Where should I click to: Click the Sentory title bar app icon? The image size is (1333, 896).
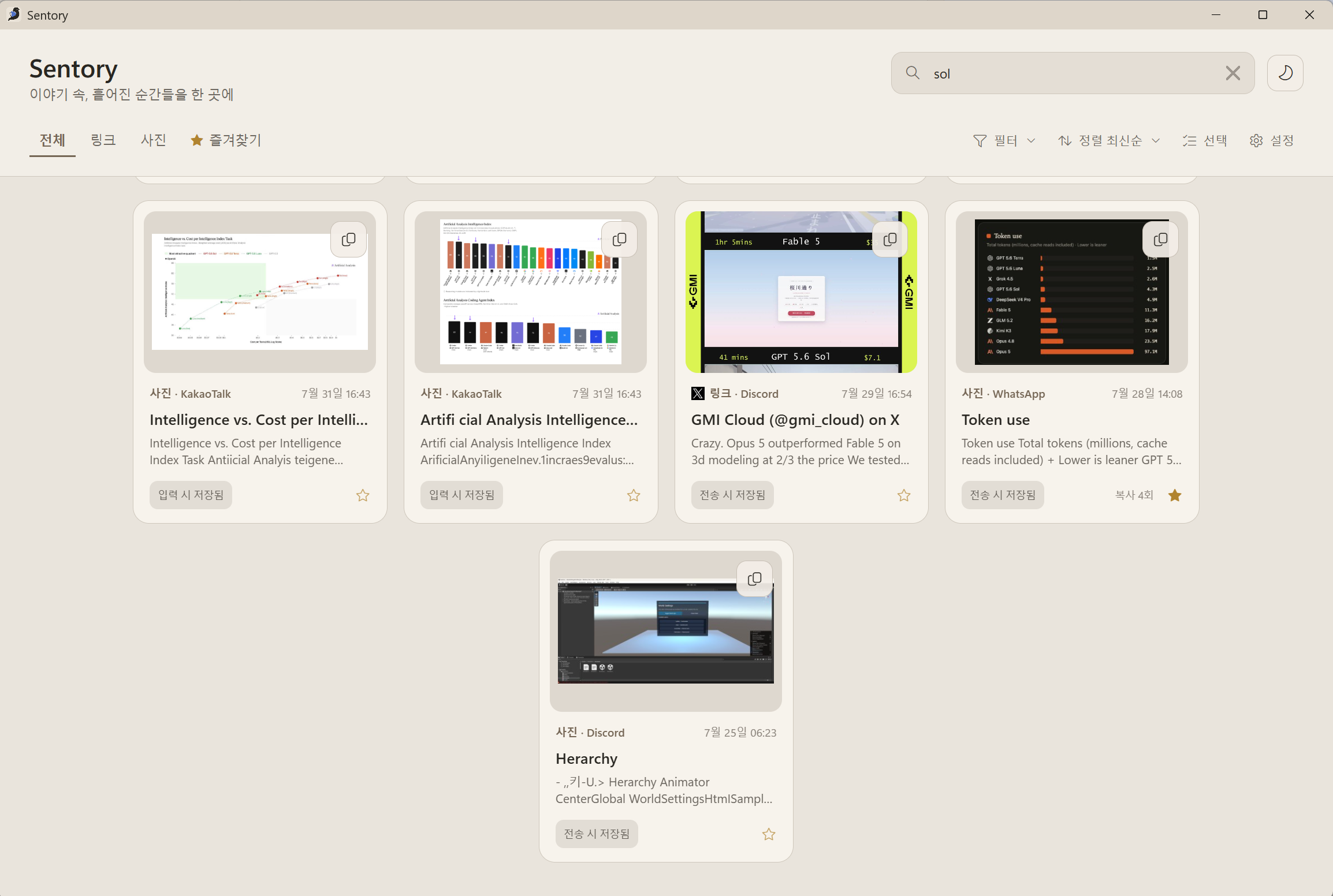click(x=14, y=14)
